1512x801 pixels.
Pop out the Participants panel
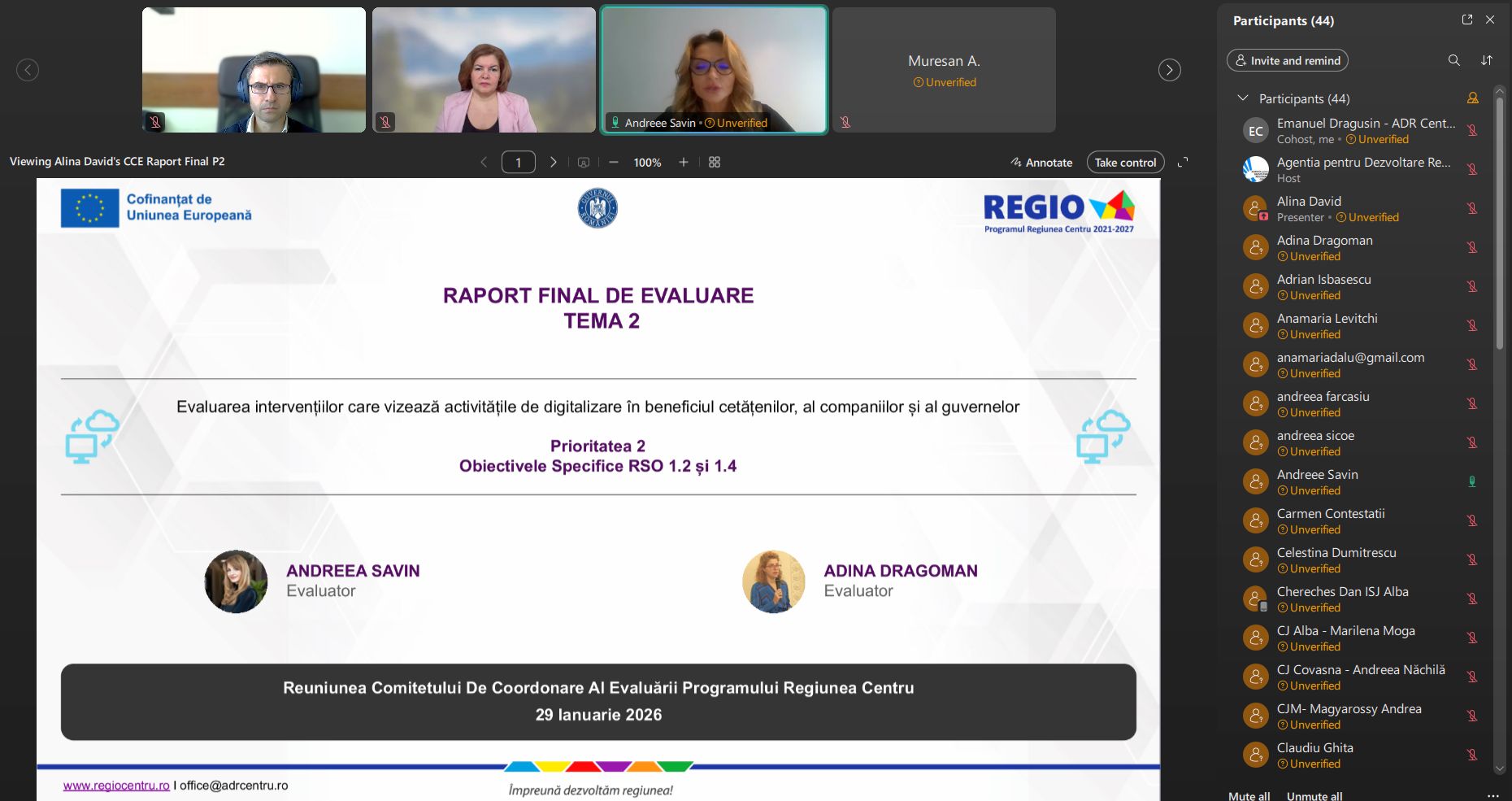point(1466,20)
